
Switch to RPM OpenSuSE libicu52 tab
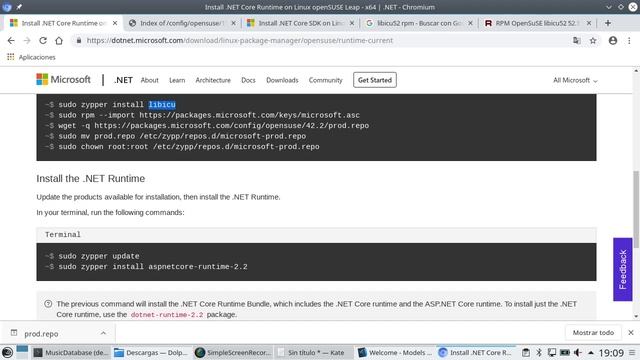pos(537,23)
